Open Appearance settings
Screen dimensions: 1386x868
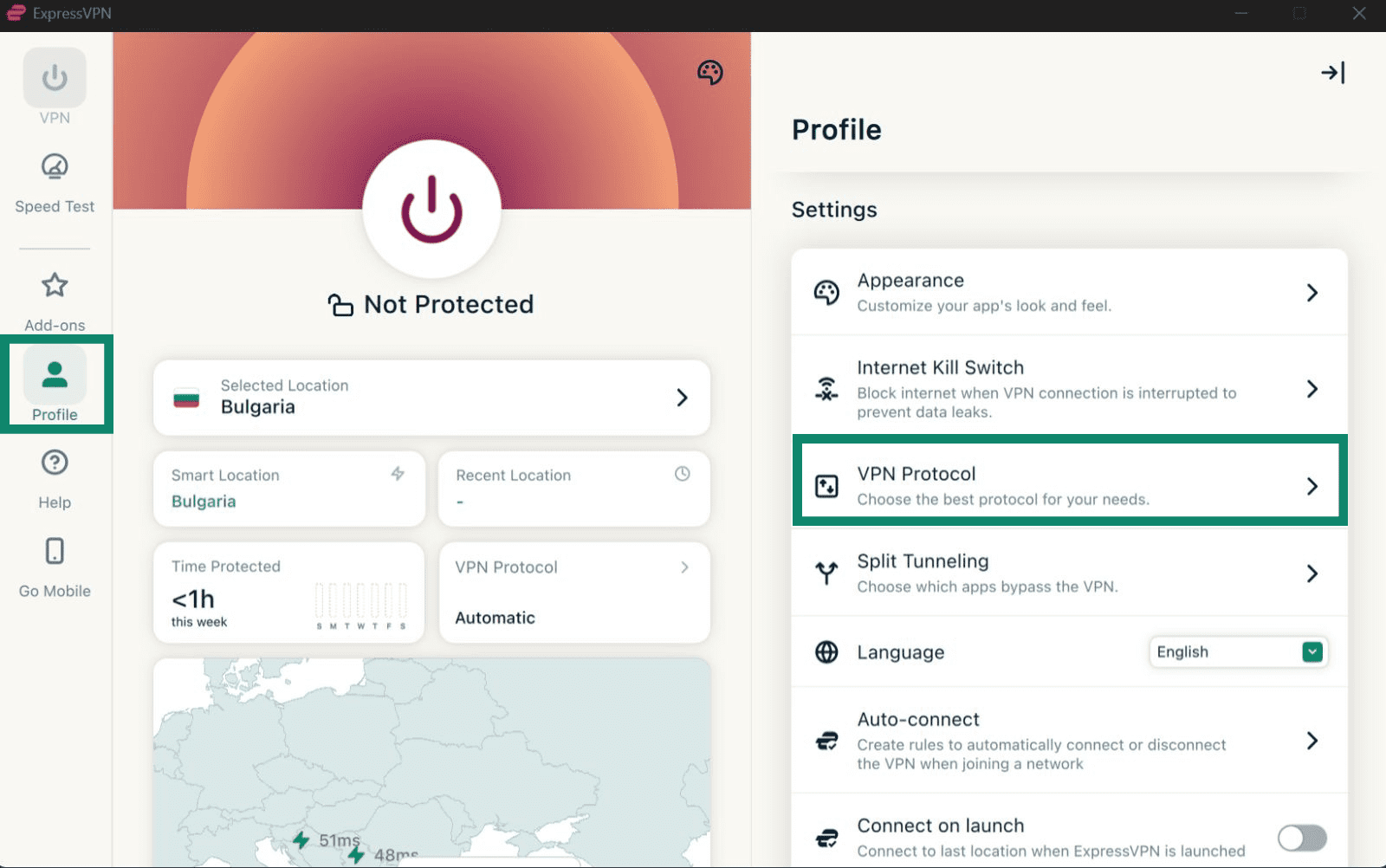[x=1071, y=292]
